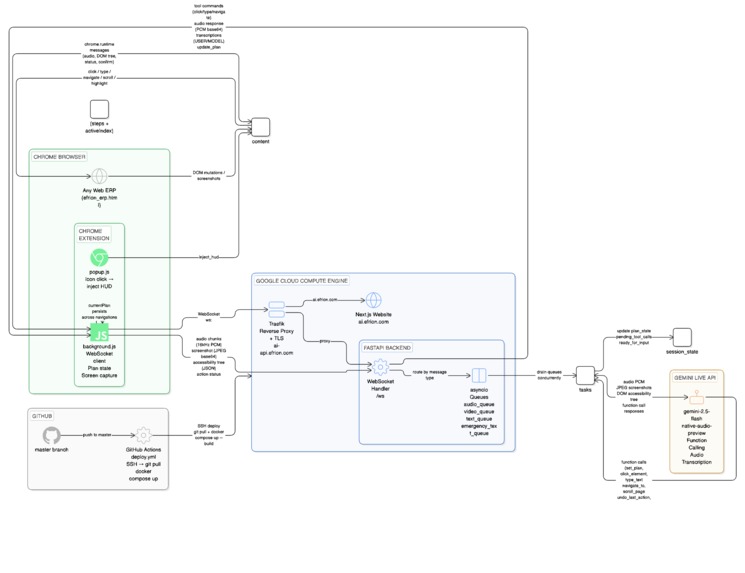Select the 'drain queues concurrently' edge label
Image resolution: width=745 pixels, height=573 pixels.
tap(549, 375)
